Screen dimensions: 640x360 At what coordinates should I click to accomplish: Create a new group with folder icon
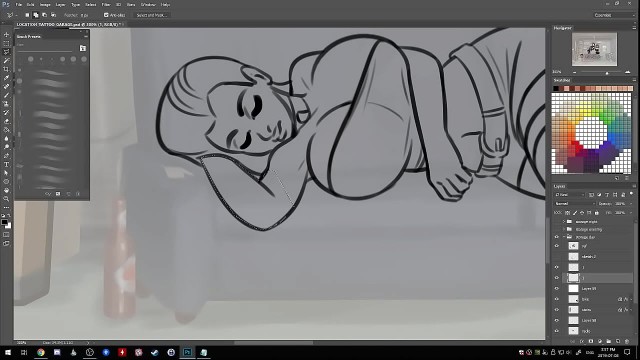tap(609, 341)
